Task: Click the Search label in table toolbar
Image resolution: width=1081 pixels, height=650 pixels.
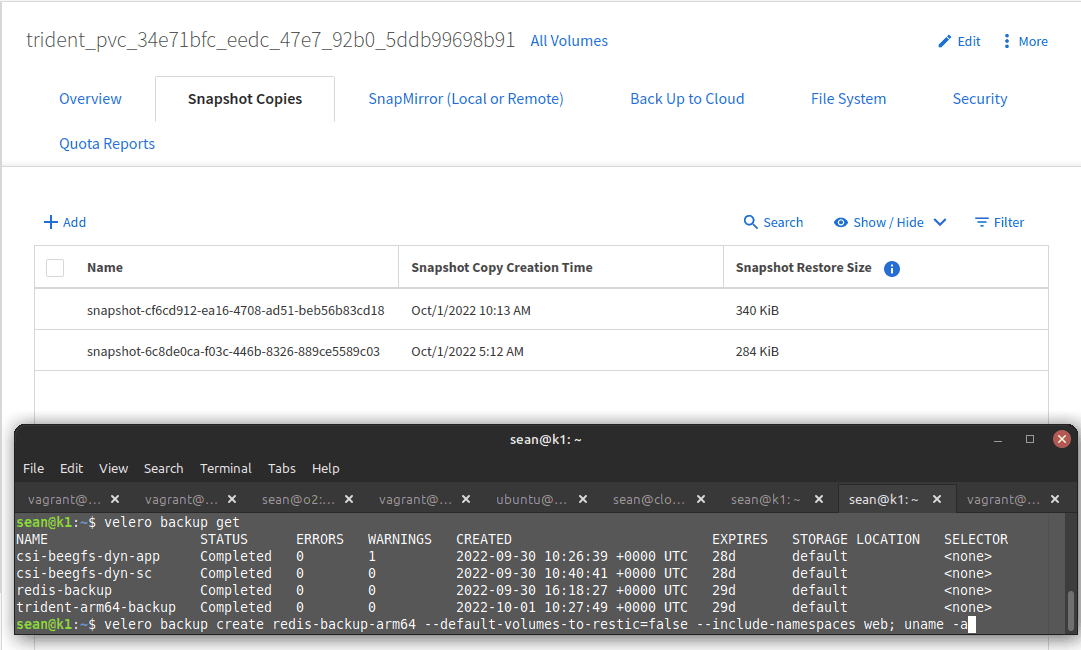Action: point(783,222)
